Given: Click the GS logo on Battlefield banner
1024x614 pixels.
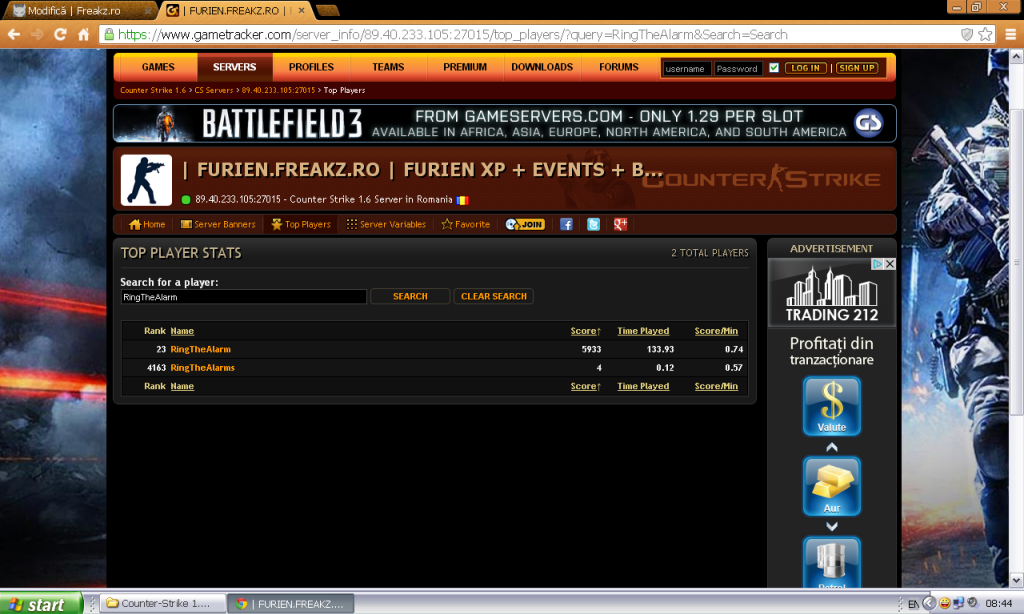Looking at the screenshot, I should tap(869, 123).
